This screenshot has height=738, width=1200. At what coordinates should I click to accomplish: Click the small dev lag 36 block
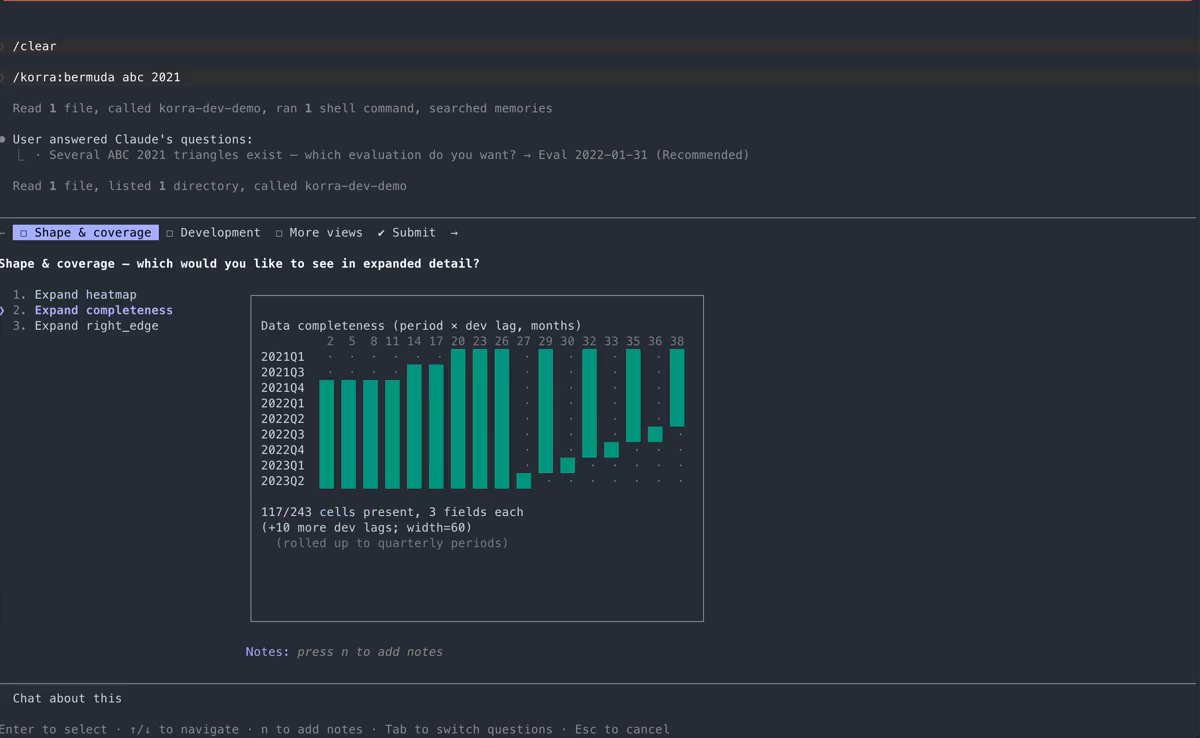point(655,434)
